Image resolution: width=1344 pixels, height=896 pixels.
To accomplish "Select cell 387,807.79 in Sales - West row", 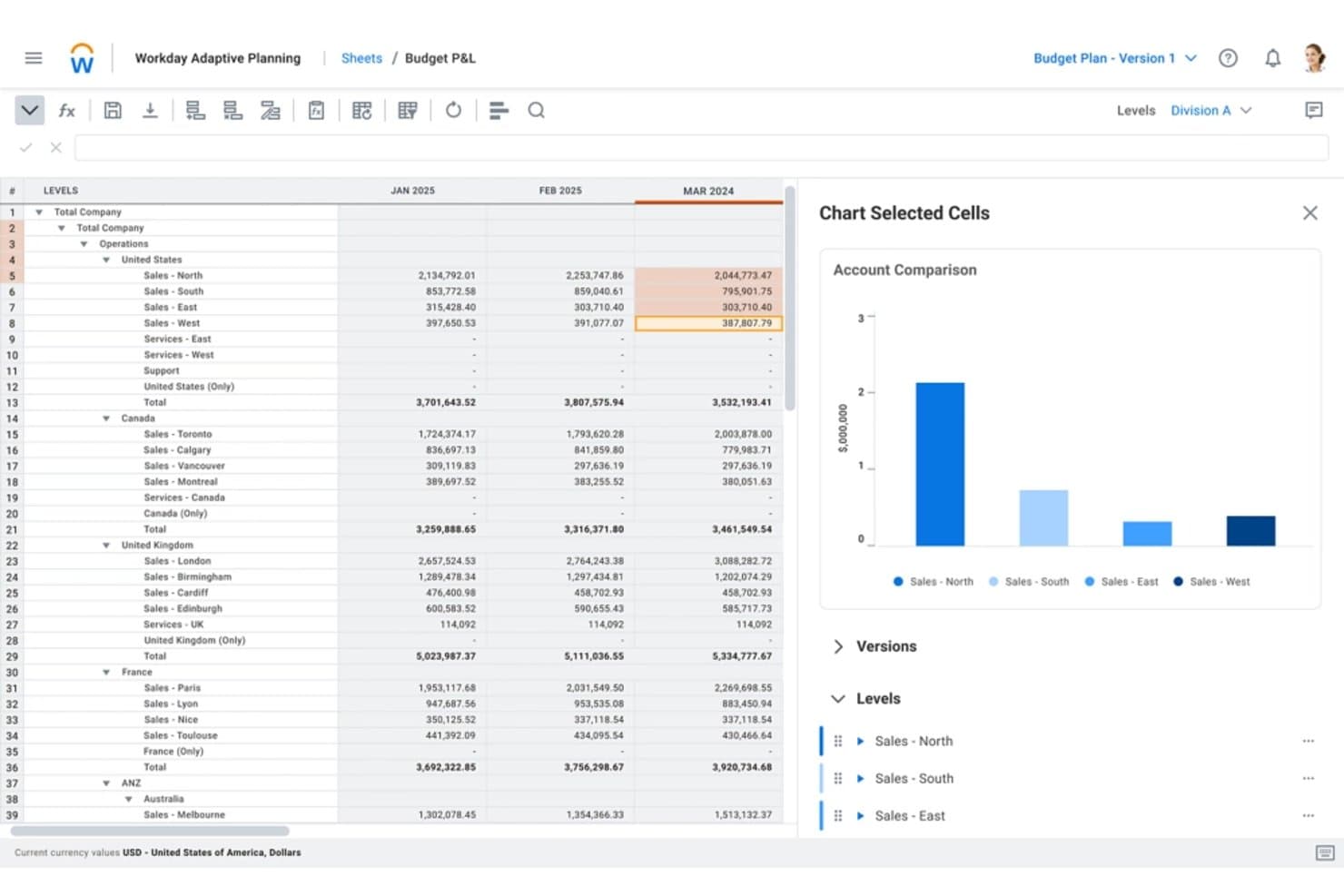I will click(x=708, y=323).
